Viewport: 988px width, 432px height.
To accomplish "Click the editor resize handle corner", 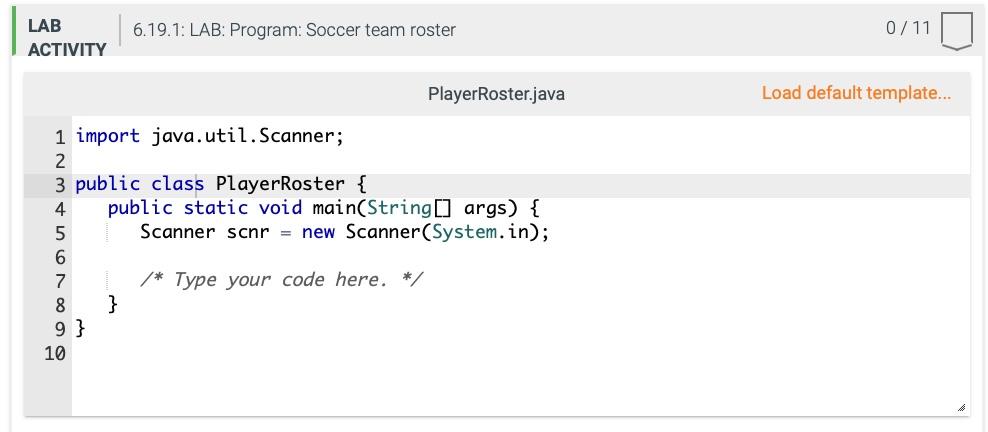I will pyautogui.click(x=961, y=408).
